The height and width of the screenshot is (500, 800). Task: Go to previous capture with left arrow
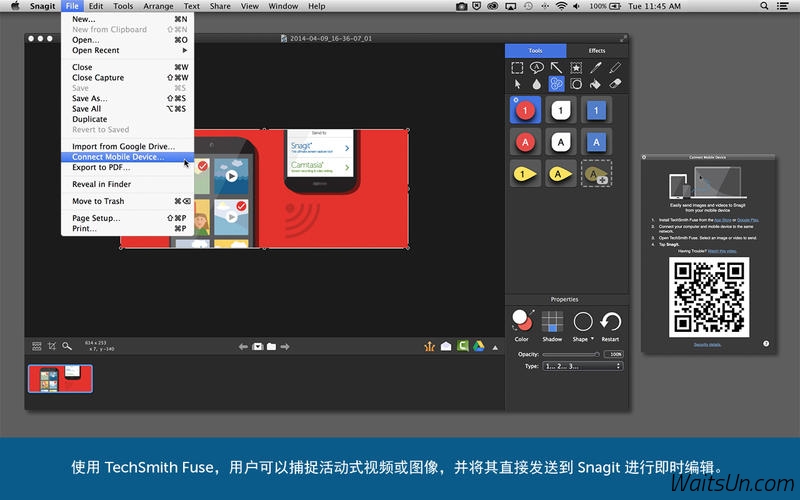click(243, 347)
